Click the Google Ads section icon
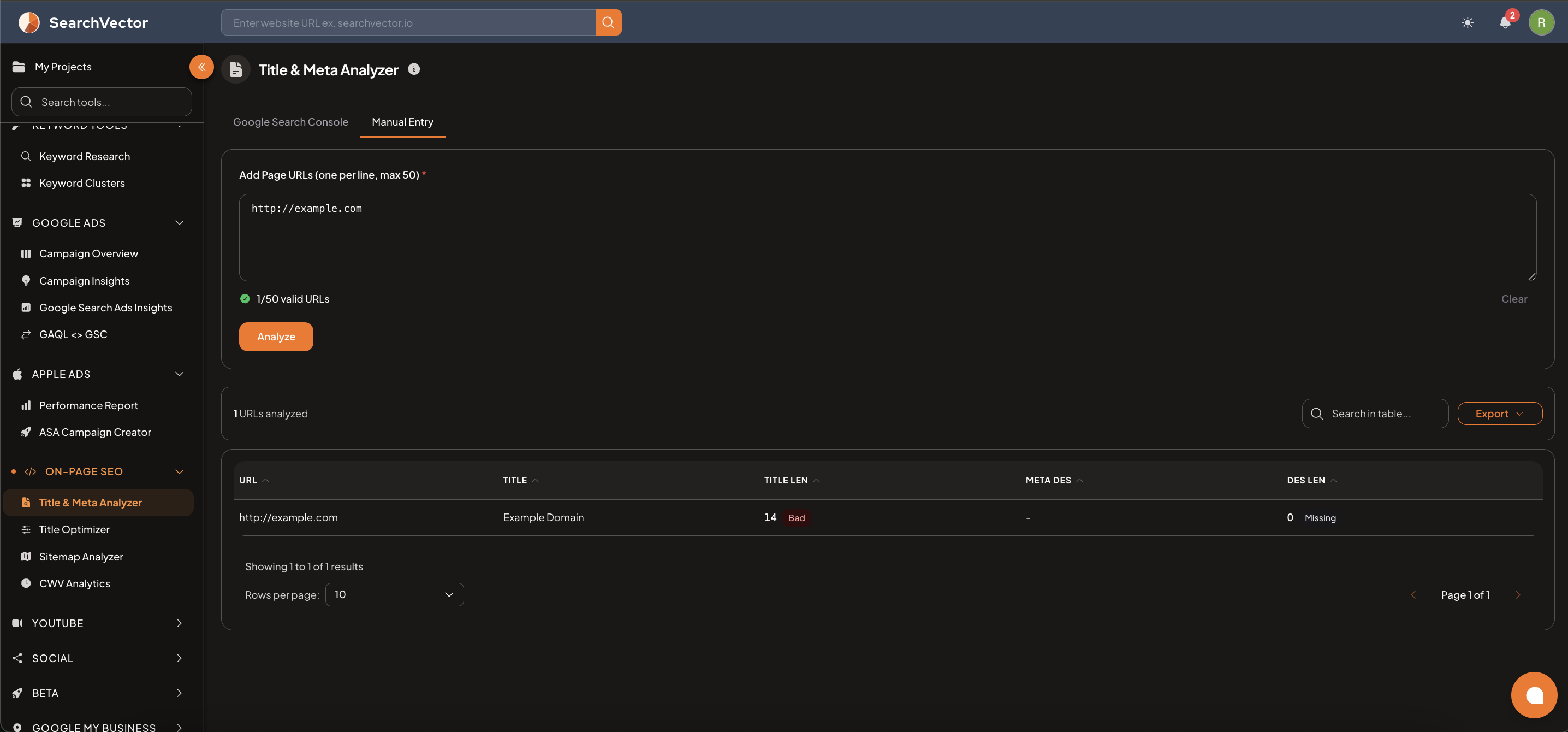This screenshot has width=1568, height=732. 17,223
